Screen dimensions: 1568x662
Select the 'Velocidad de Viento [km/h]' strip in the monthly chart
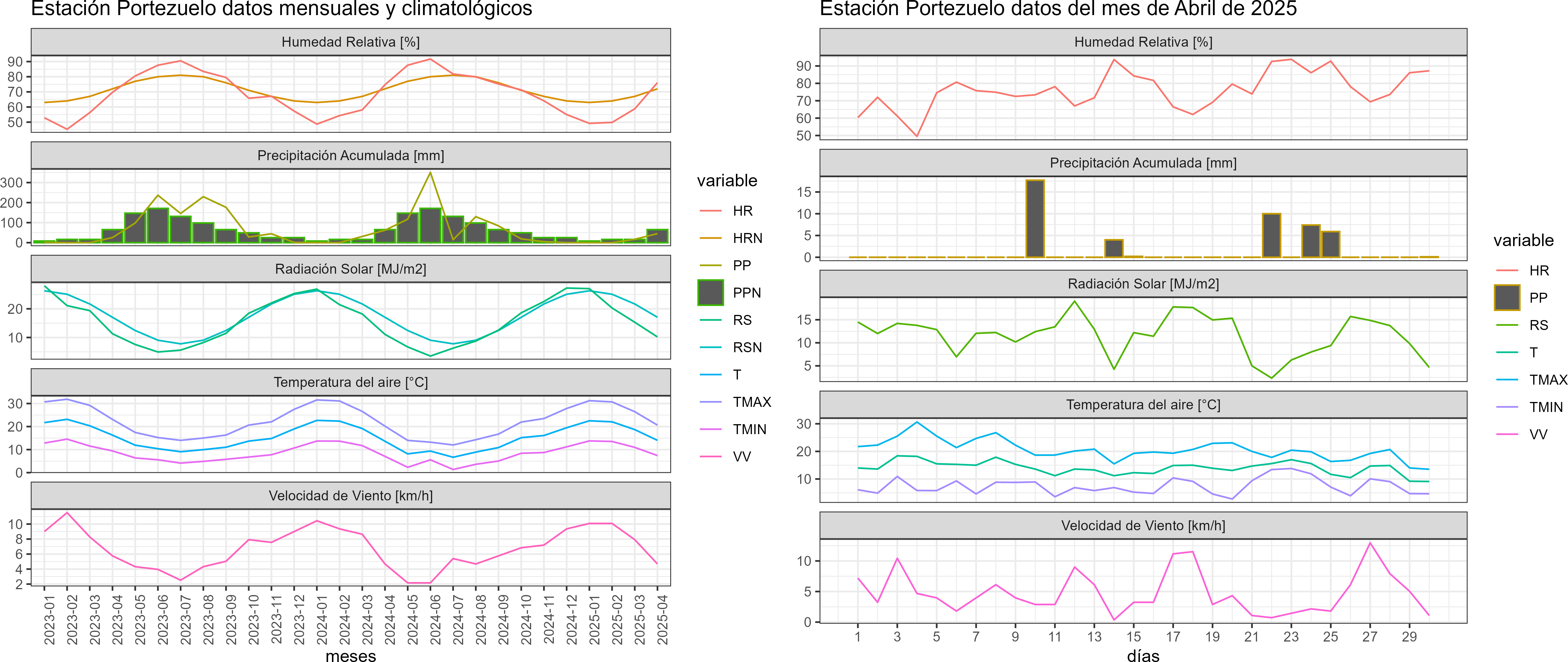[x=350, y=496]
